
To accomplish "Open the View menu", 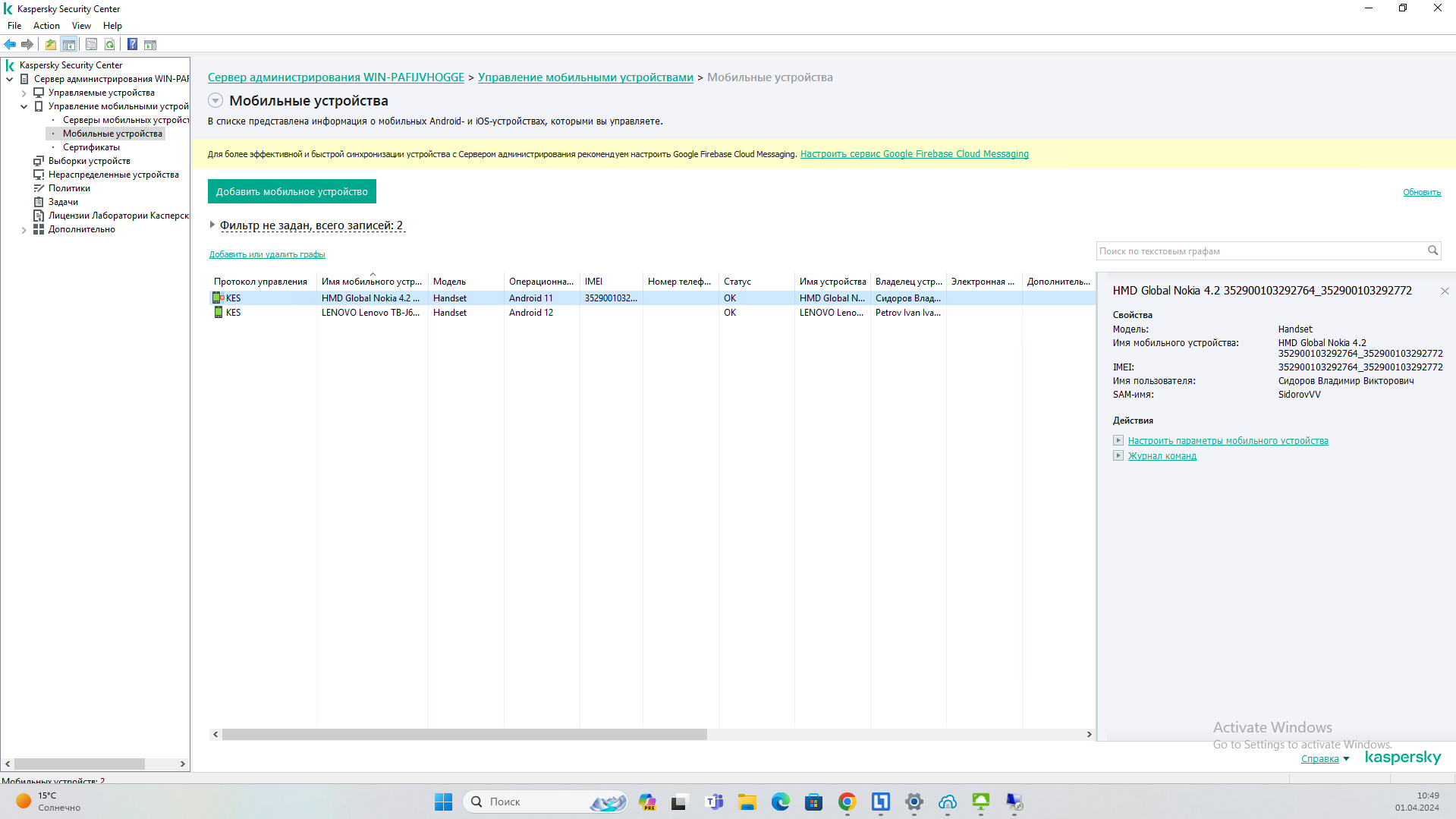I will (81, 26).
